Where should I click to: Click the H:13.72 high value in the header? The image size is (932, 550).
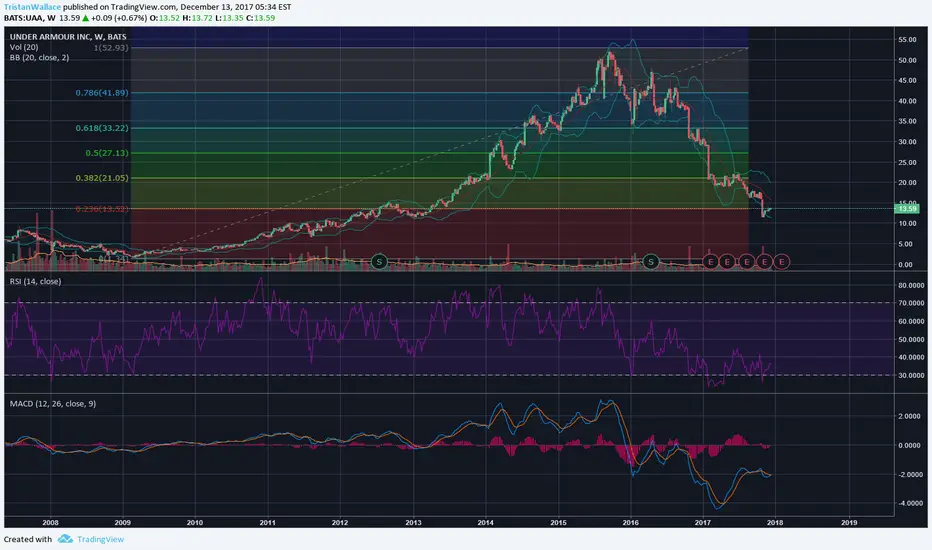click(x=197, y=18)
